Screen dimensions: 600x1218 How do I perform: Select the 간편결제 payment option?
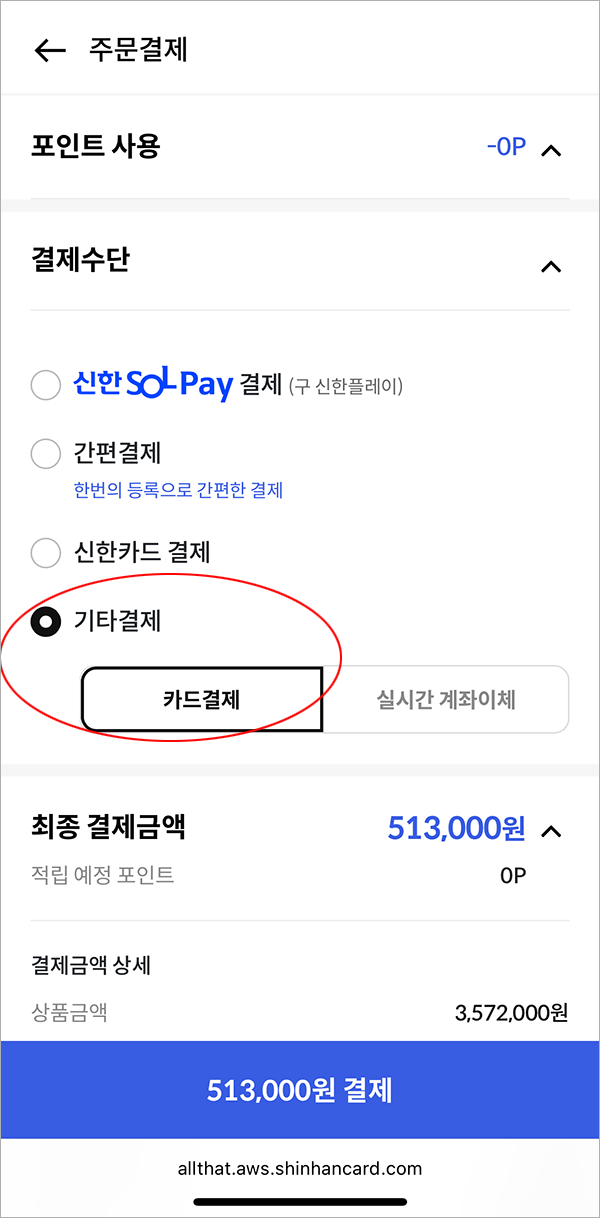pyautogui.click(x=45, y=453)
